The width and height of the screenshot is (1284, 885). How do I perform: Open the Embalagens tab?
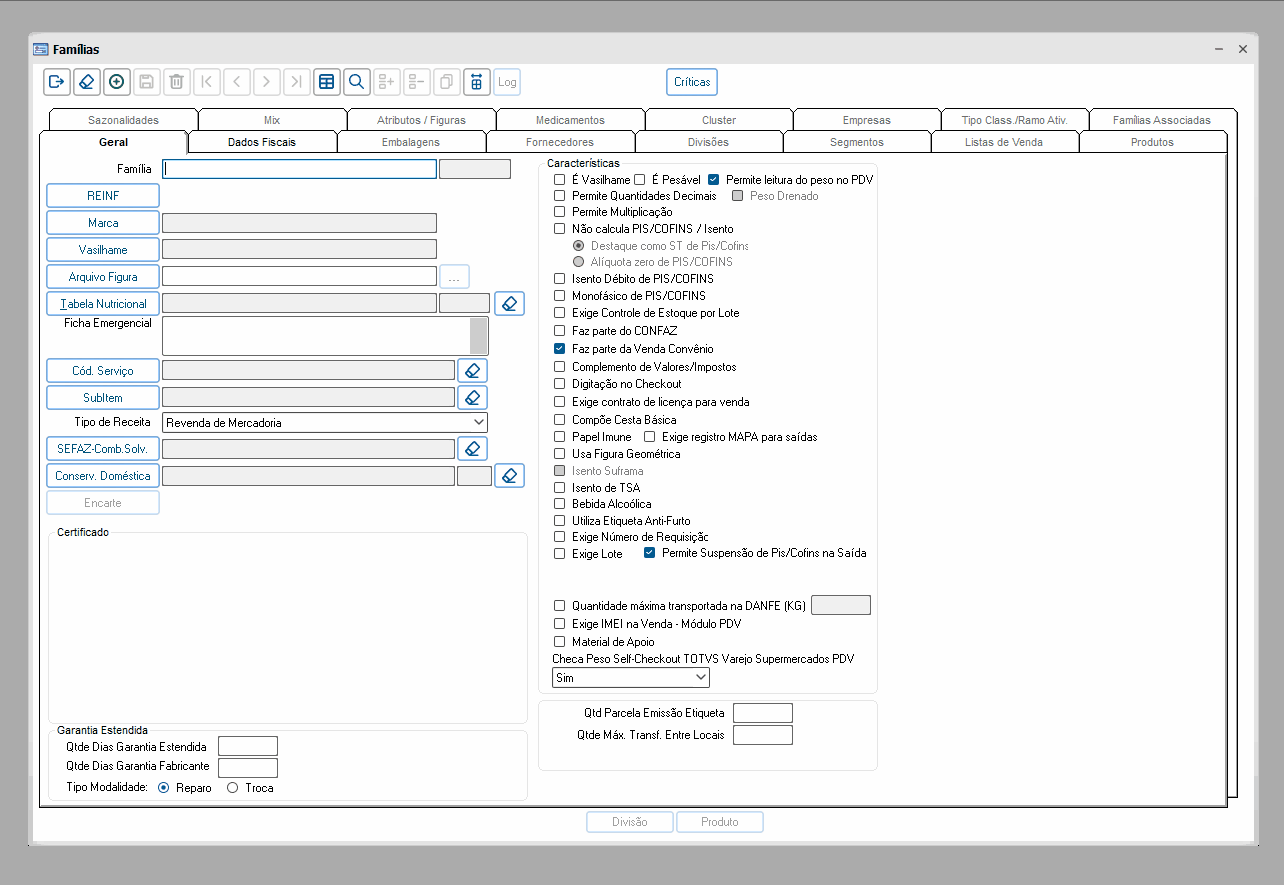click(x=411, y=142)
